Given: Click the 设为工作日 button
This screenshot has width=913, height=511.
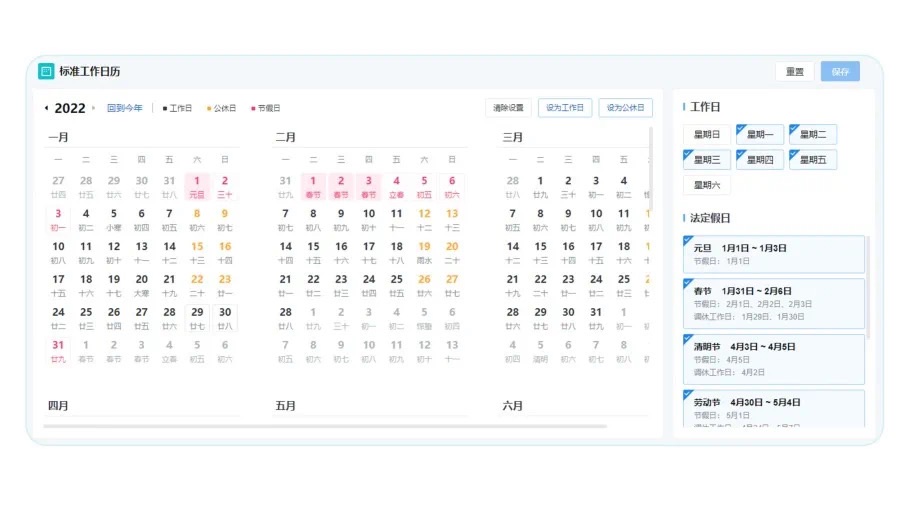Looking at the screenshot, I should (x=565, y=108).
